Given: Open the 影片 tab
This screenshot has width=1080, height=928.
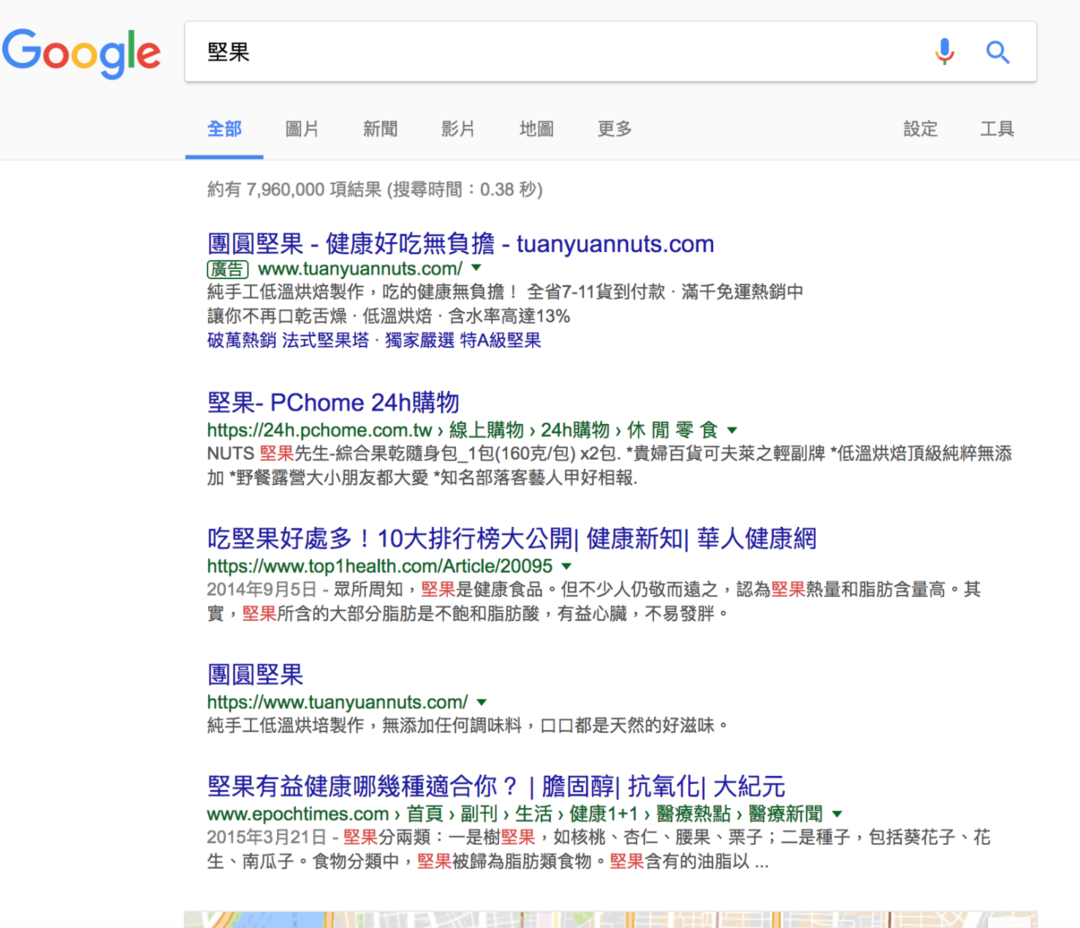Looking at the screenshot, I should click(x=458, y=129).
